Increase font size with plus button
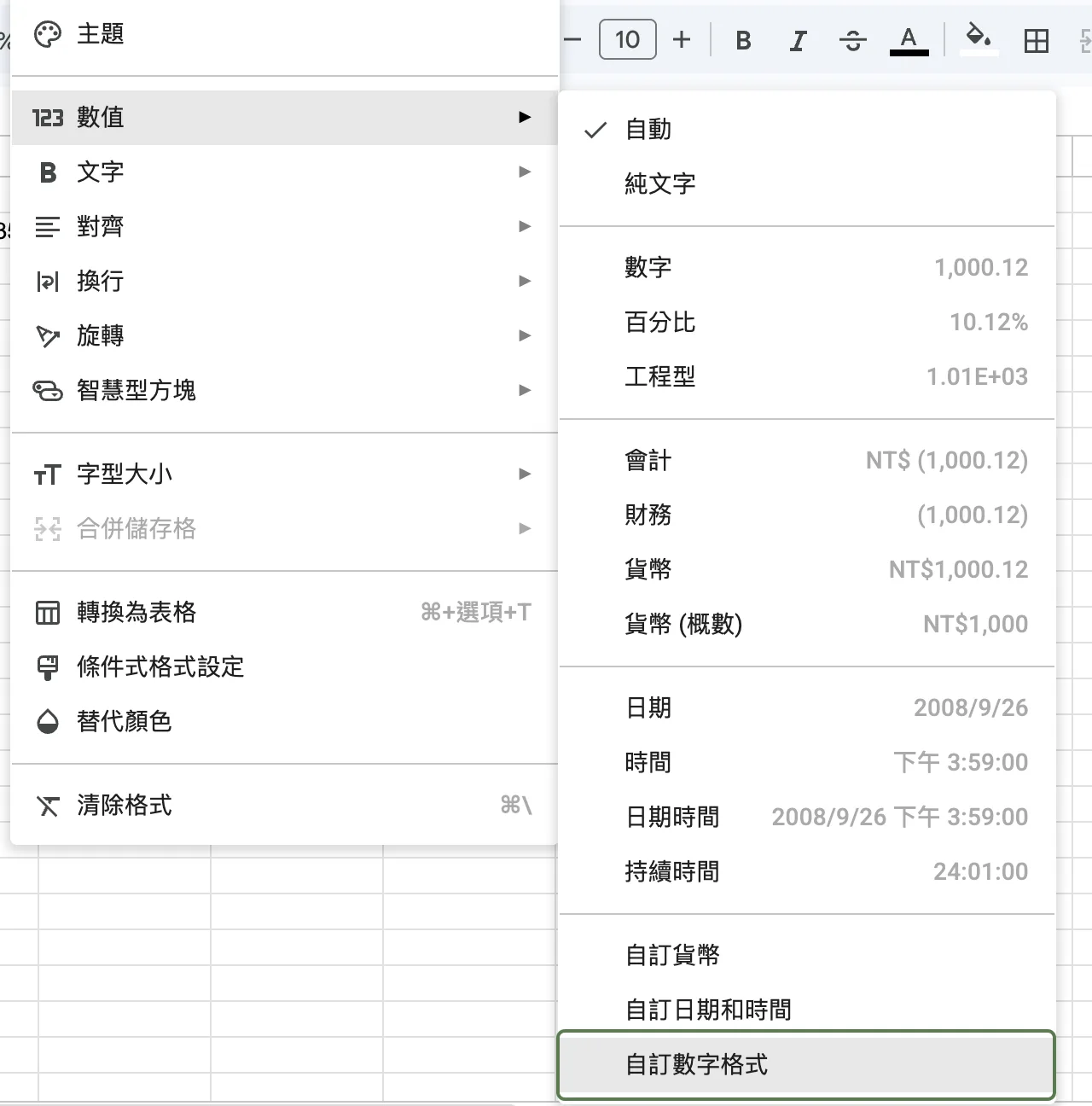 pos(682,40)
